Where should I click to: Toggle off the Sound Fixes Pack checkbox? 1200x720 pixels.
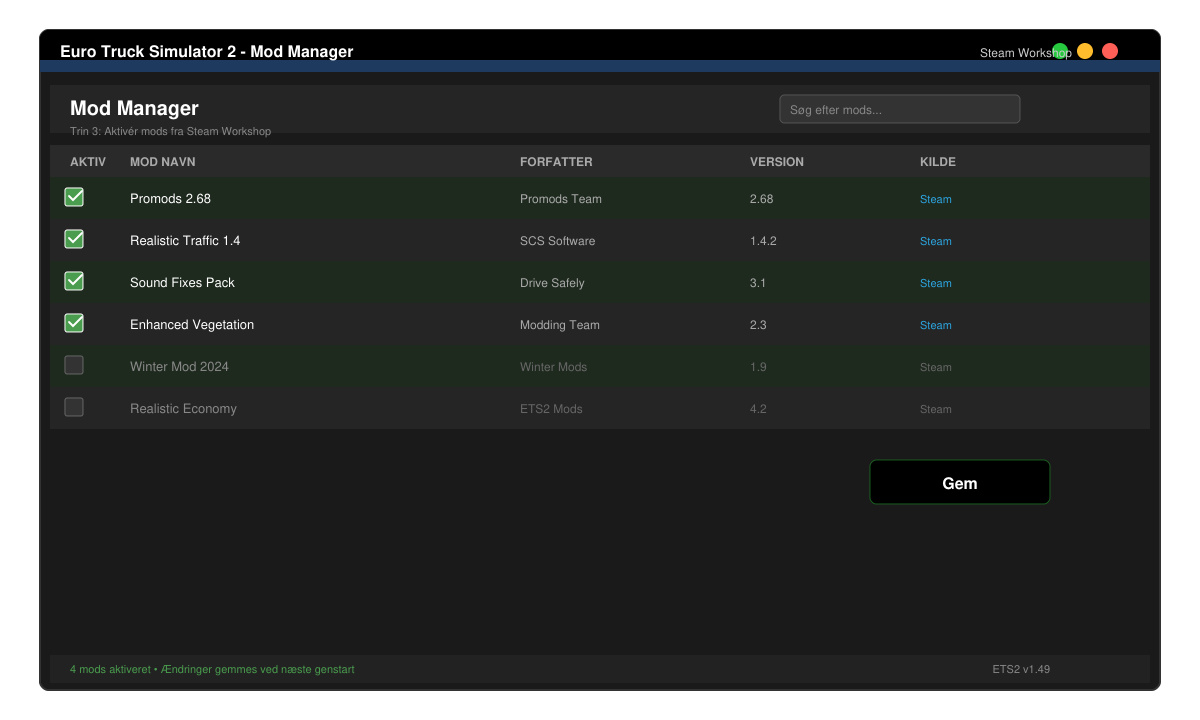pyautogui.click(x=74, y=281)
